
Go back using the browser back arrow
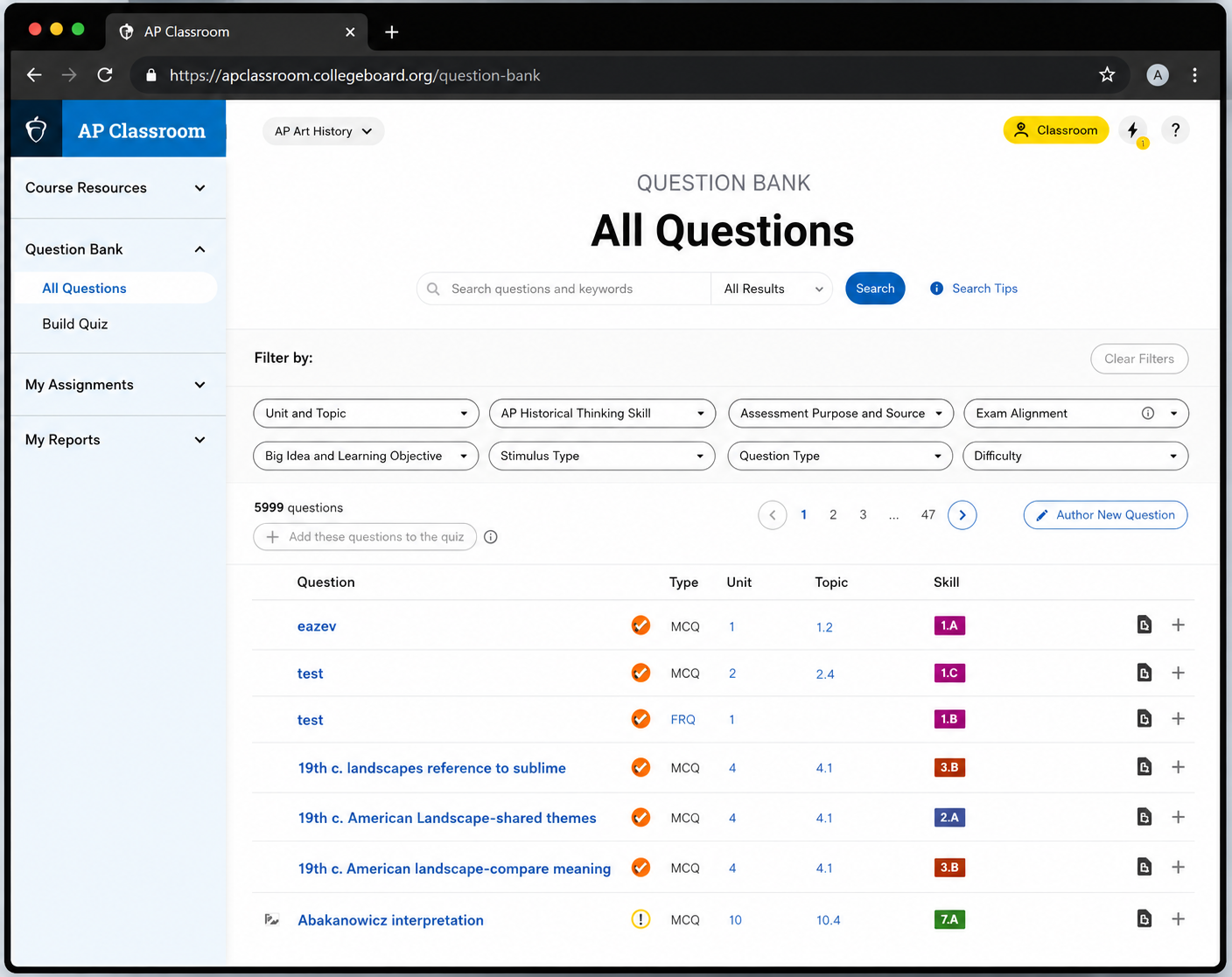[34, 75]
